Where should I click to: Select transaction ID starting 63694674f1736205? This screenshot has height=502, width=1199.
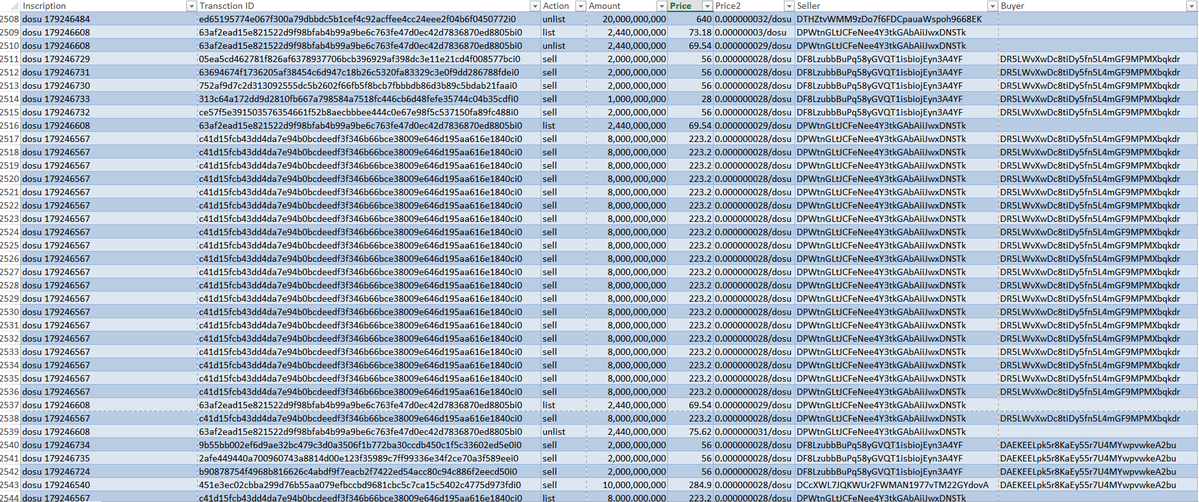point(368,72)
